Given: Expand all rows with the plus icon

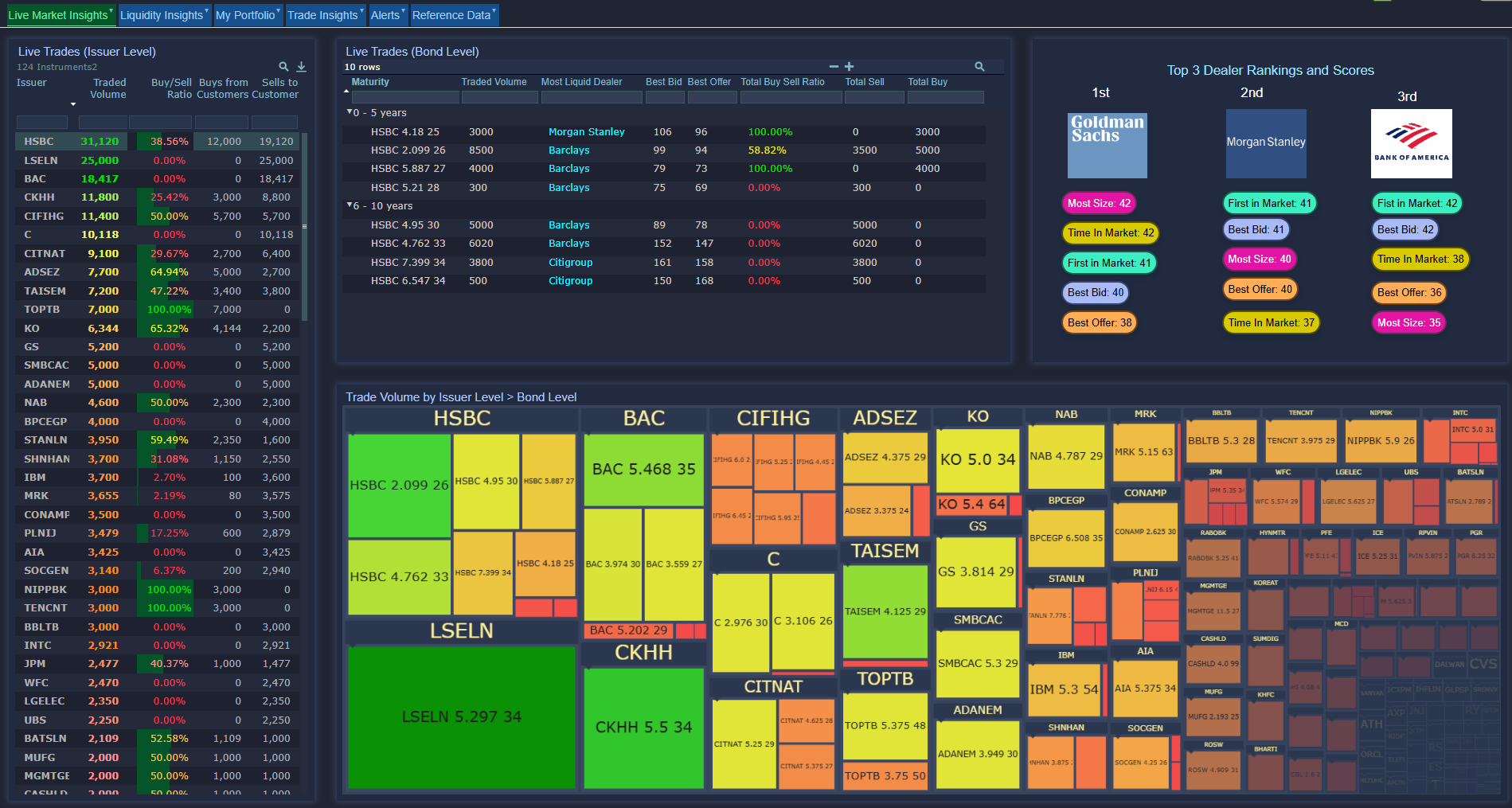Looking at the screenshot, I should 849,67.
